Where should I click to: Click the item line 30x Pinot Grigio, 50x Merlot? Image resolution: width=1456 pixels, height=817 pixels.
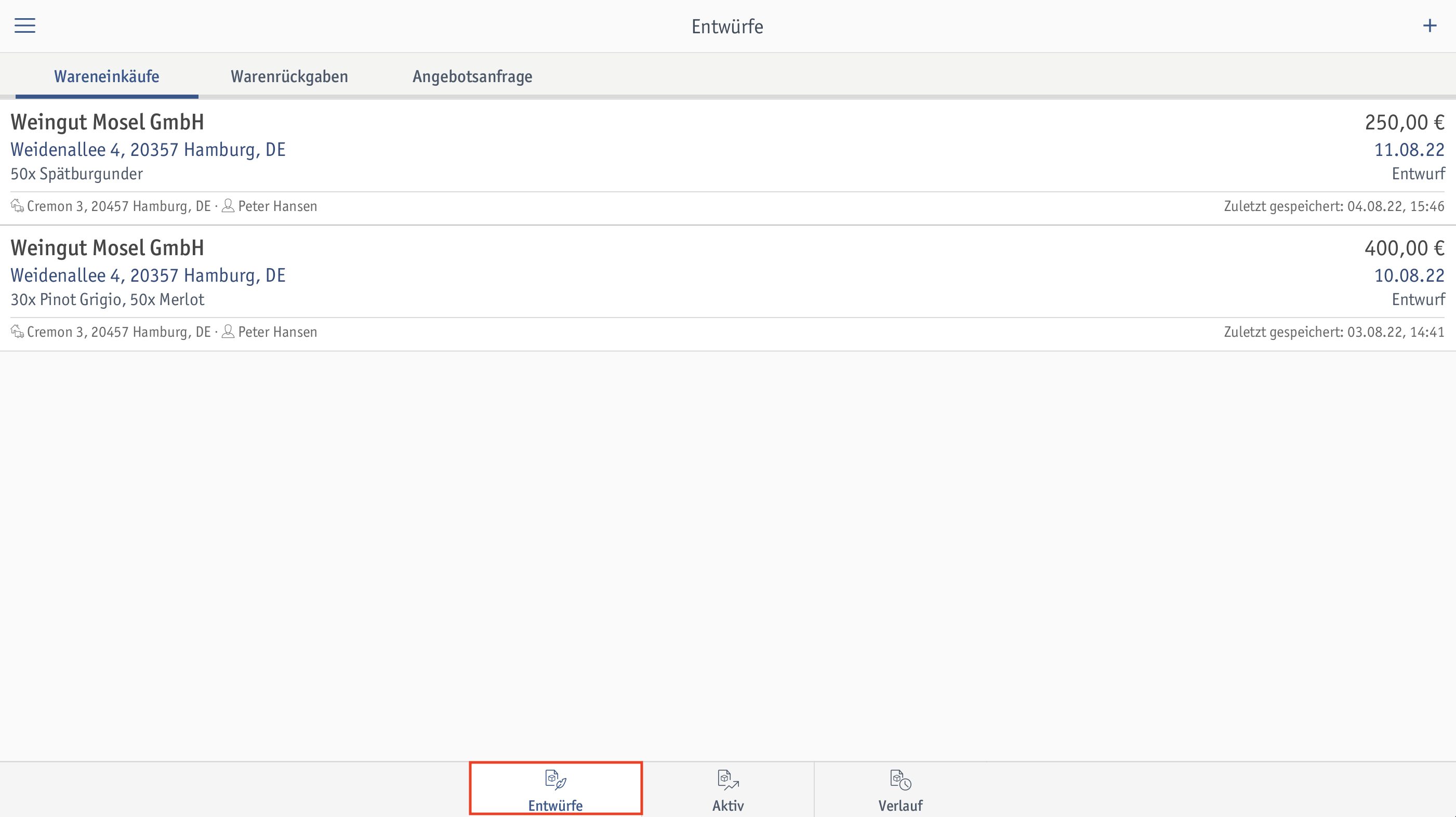[108, 300]
